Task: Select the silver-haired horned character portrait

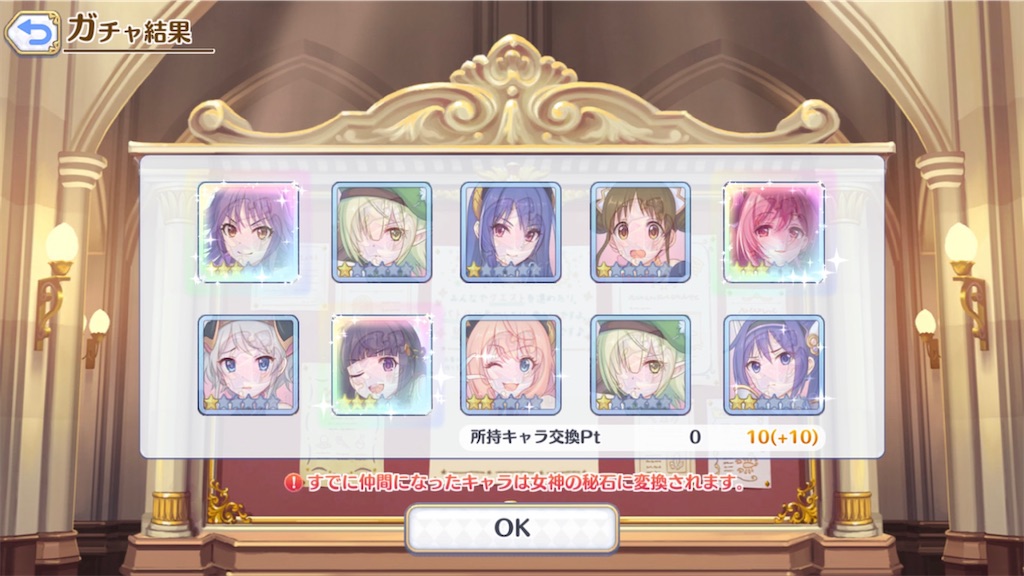Action: tap(248, 365)
